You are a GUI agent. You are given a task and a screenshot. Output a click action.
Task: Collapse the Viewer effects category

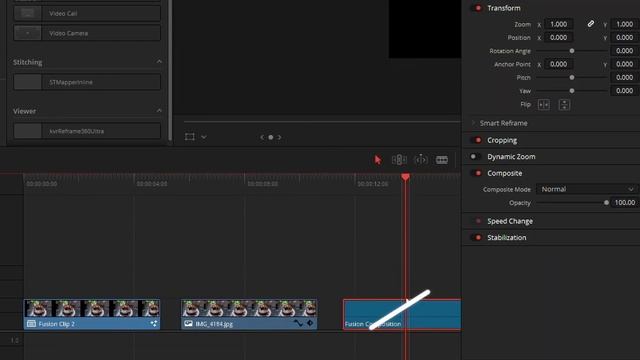tap(159, 111)
